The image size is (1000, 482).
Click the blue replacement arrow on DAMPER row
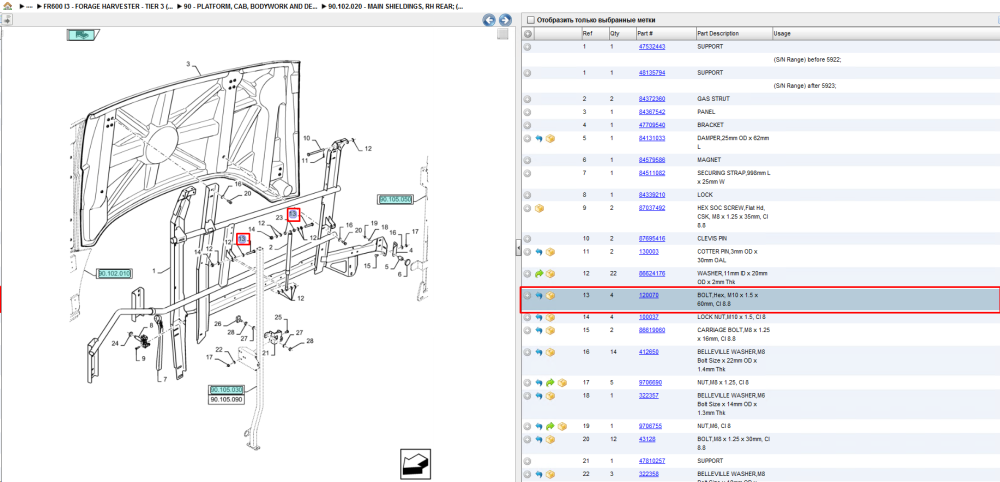pos(539,138)
